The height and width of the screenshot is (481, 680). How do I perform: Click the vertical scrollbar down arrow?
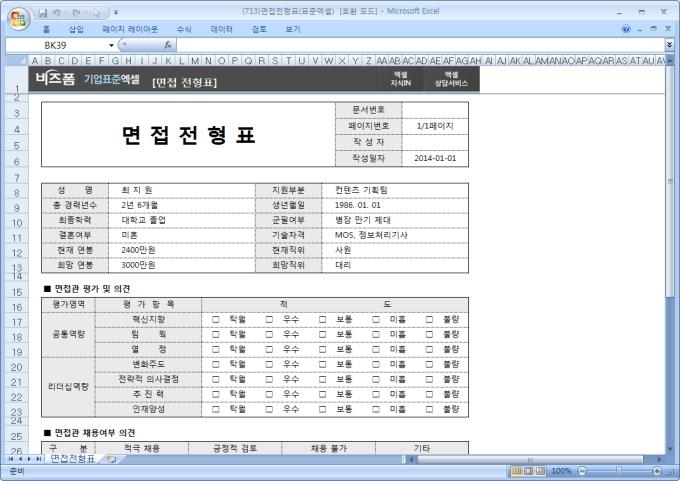(x=670, y=449)
